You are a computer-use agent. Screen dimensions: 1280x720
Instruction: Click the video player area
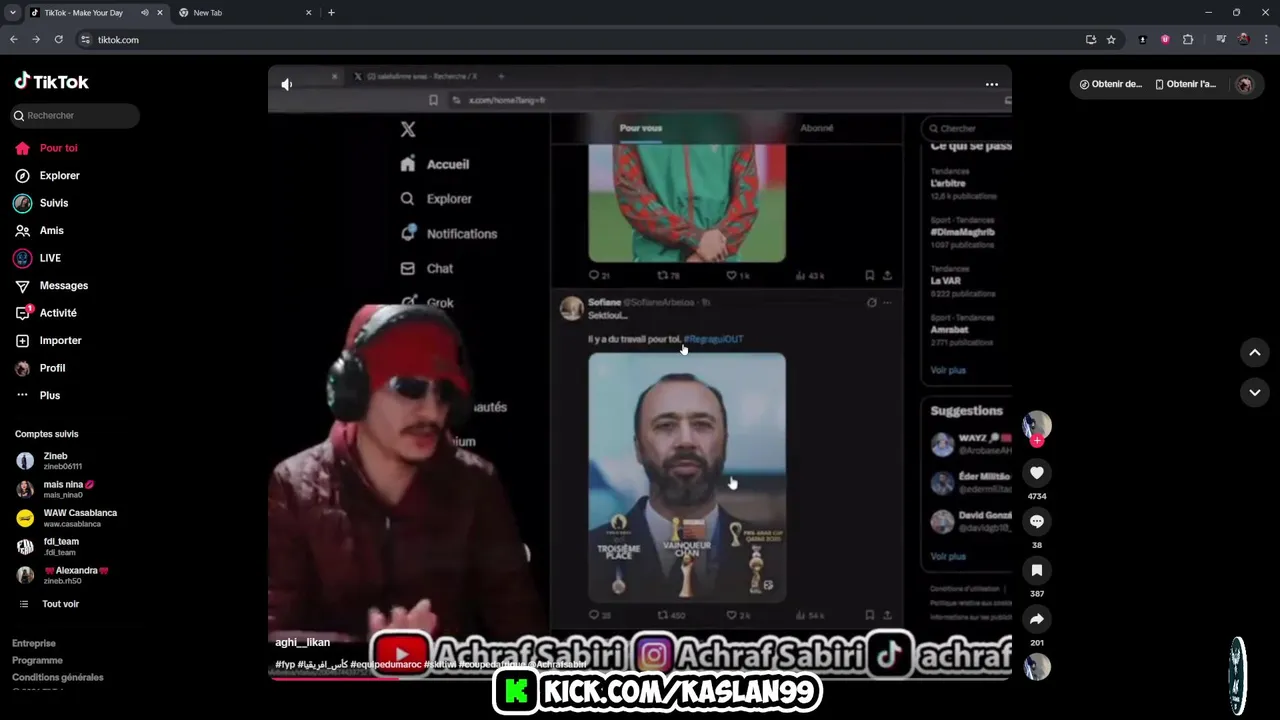640,372
